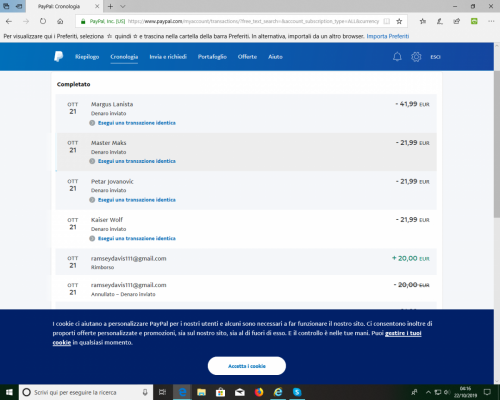The image size is (500, 400).
Task: Open the reading view icon in address bar
Action: tap(387, 21)
